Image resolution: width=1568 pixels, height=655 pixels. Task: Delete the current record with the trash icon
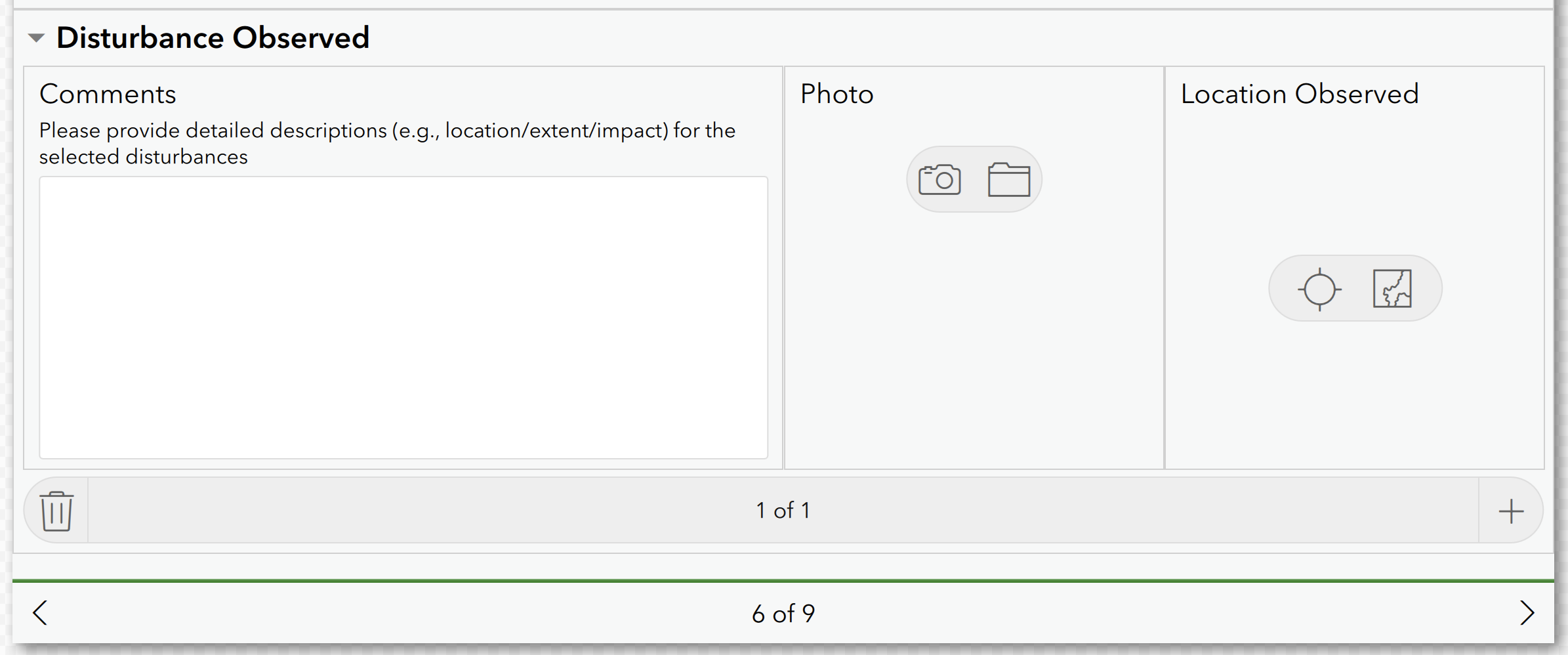56,511
